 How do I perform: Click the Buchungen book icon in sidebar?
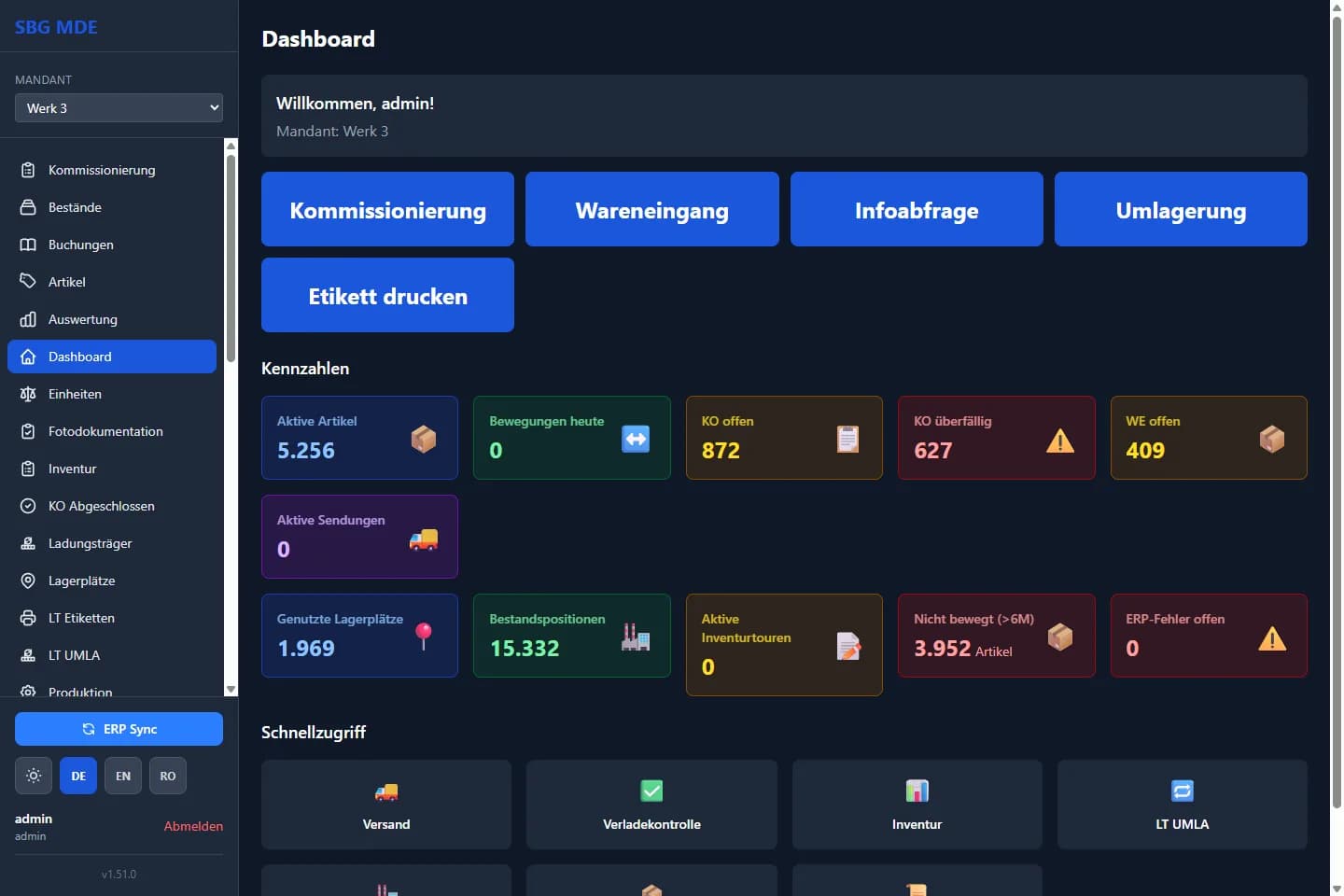point(28,245)
